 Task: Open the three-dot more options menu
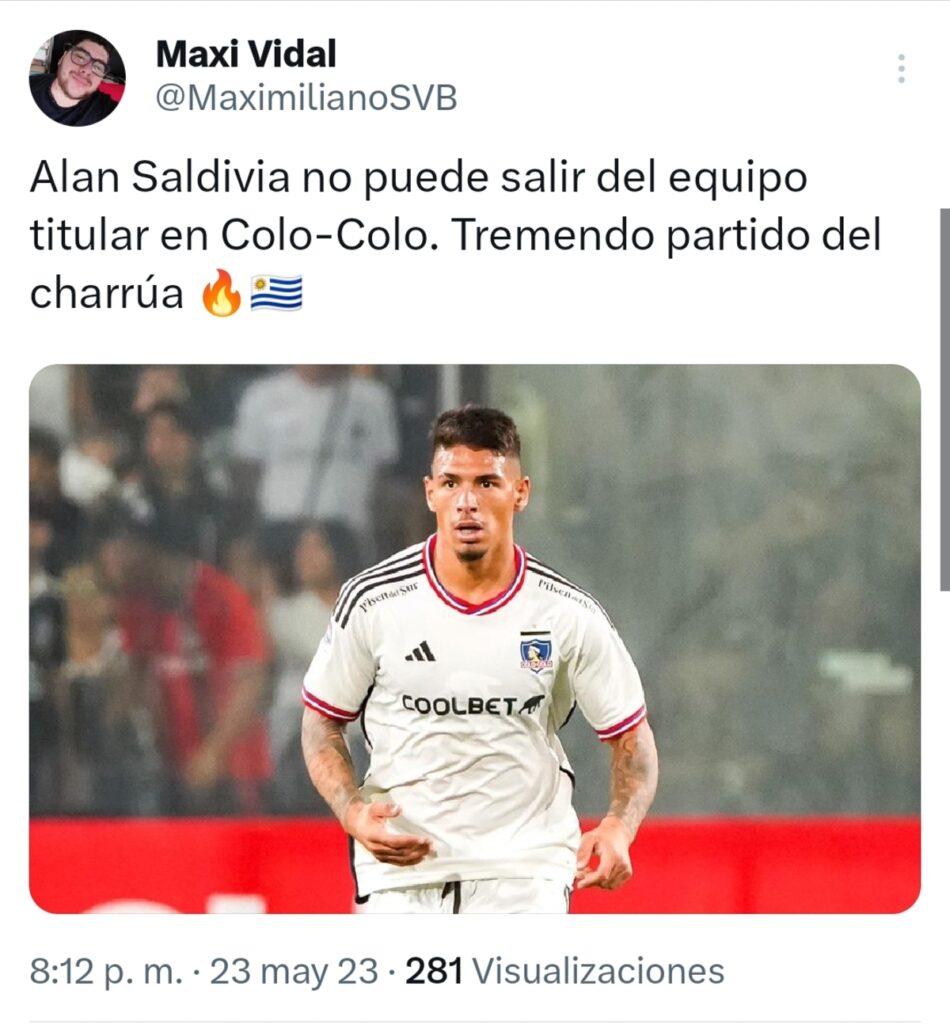(x=901, y=69)
